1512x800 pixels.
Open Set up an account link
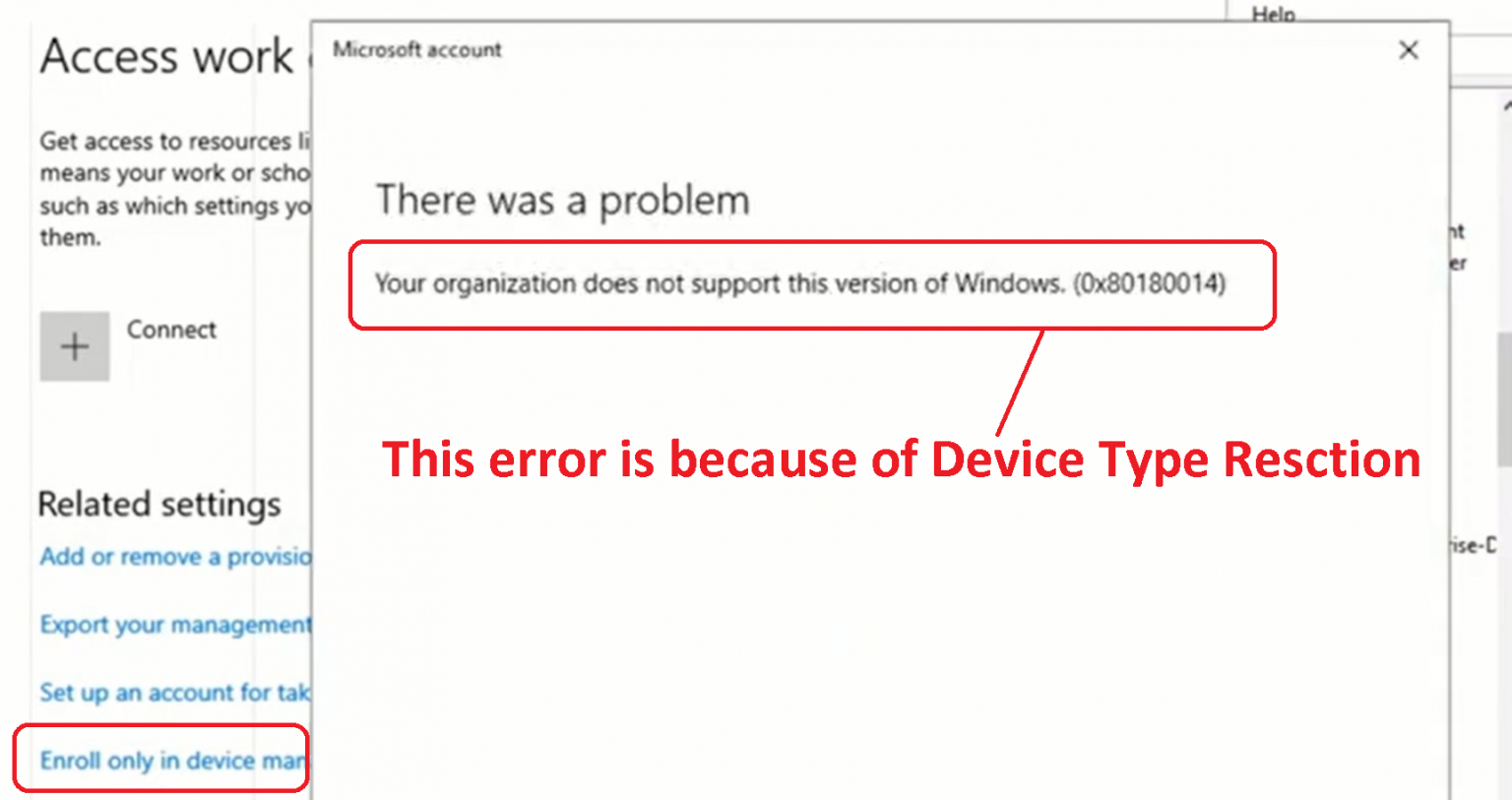pos(175,693)
